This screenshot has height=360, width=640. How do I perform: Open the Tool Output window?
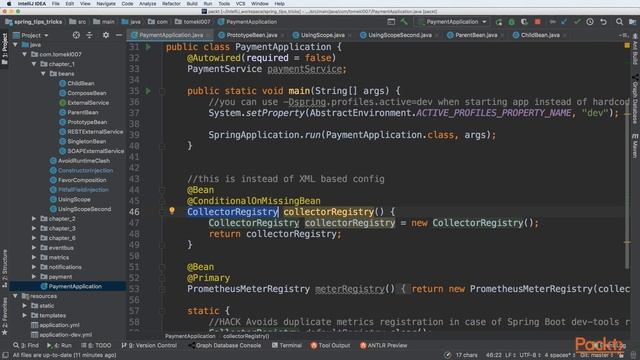coord(330,345)
